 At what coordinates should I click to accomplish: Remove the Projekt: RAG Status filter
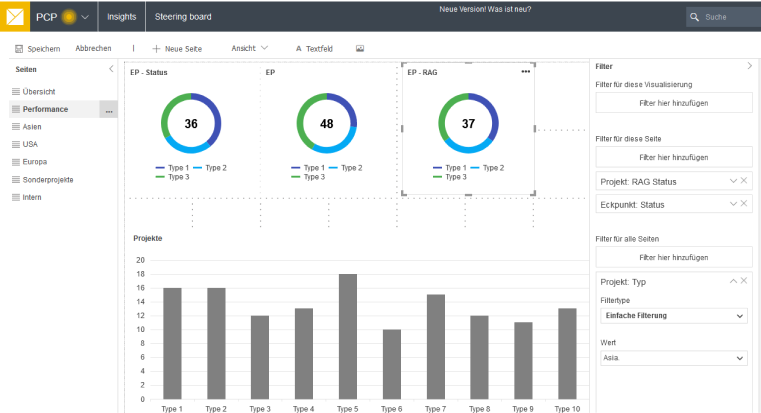click(x=743, y=180)
